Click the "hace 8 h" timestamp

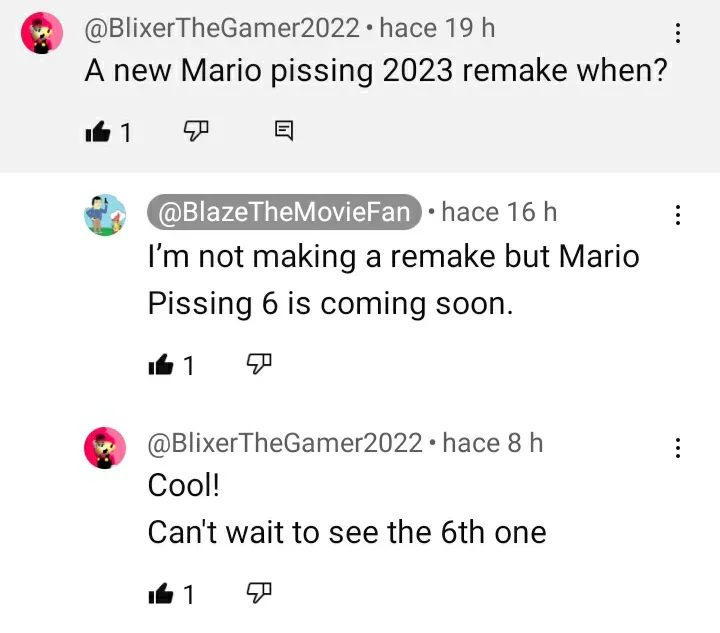pyautogui.click(x=493, y=443)
